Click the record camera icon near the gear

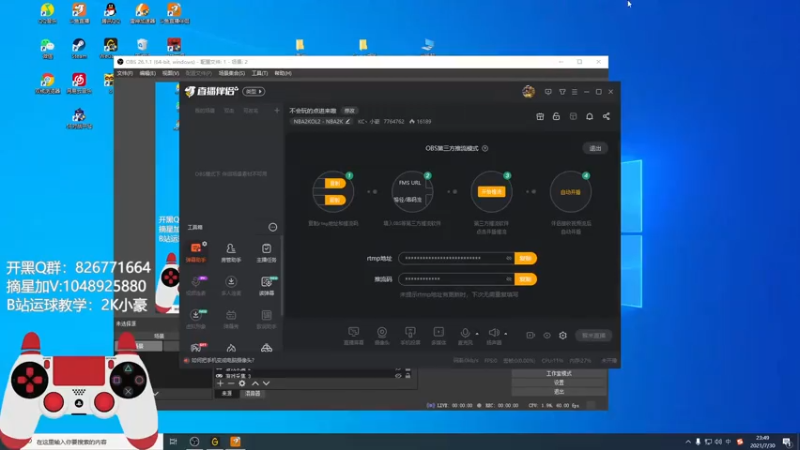click(x=531, y=335)
